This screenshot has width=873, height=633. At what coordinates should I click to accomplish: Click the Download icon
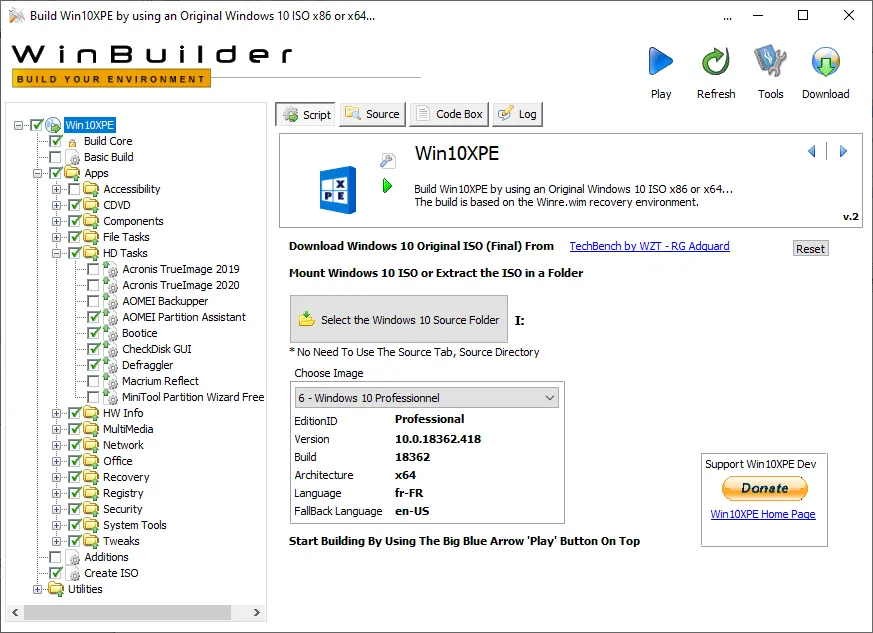pyautogui.click(x=825, y=61)
